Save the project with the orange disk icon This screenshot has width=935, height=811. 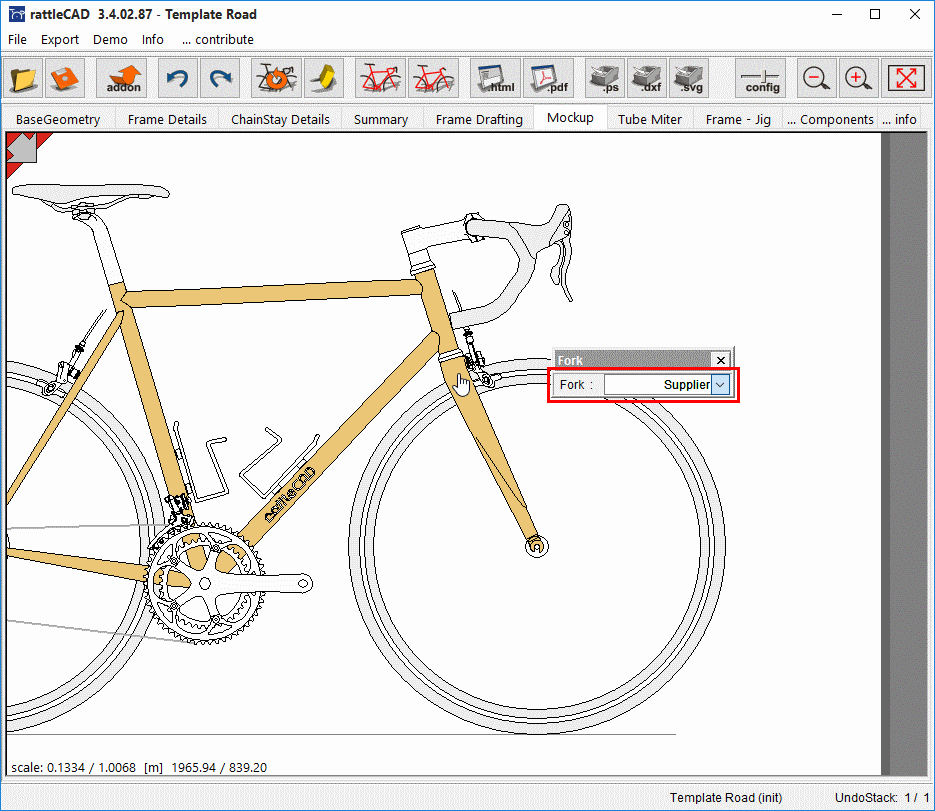(64, 78)
